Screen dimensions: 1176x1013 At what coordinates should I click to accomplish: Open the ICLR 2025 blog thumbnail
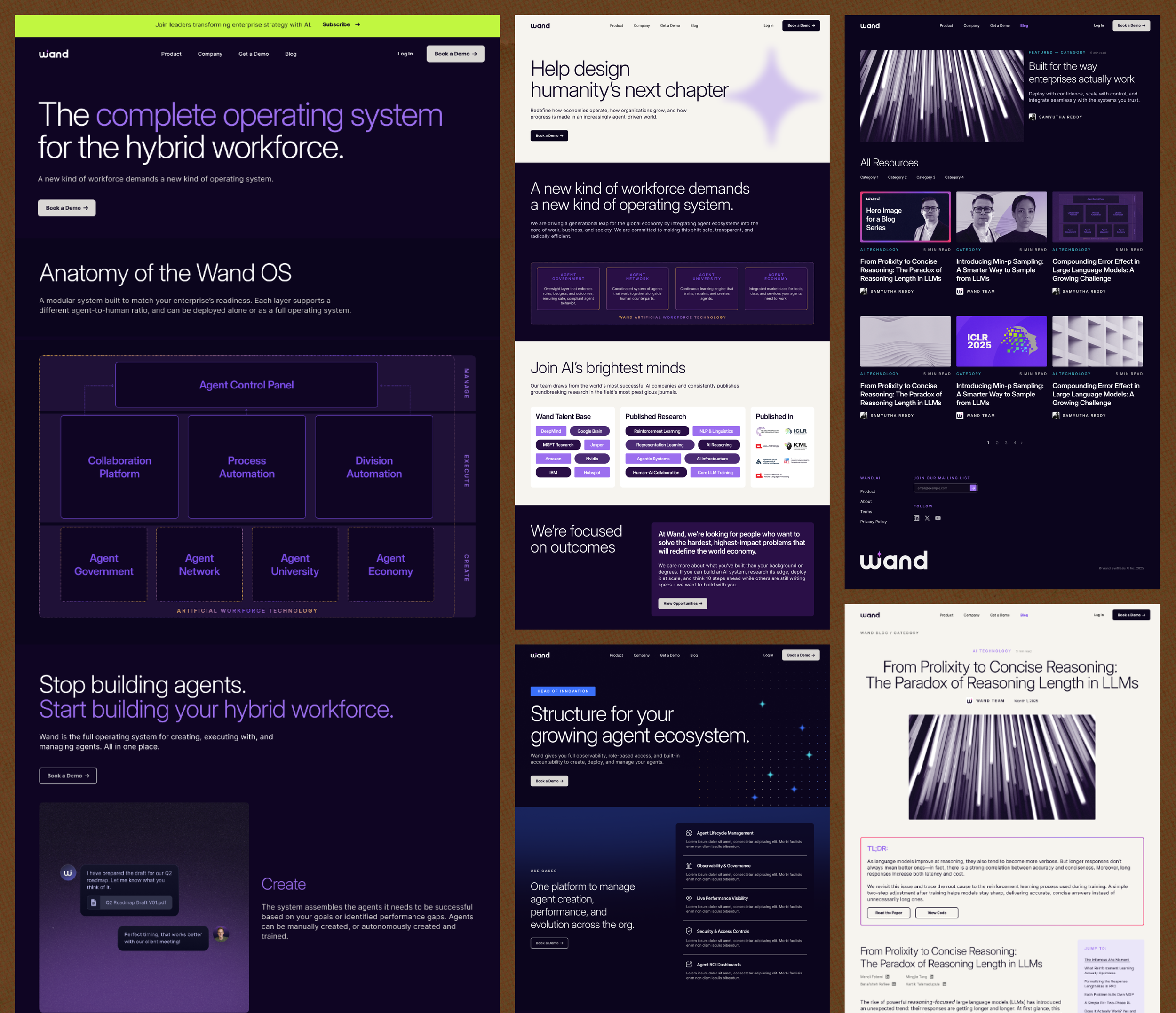point(1001,341)
